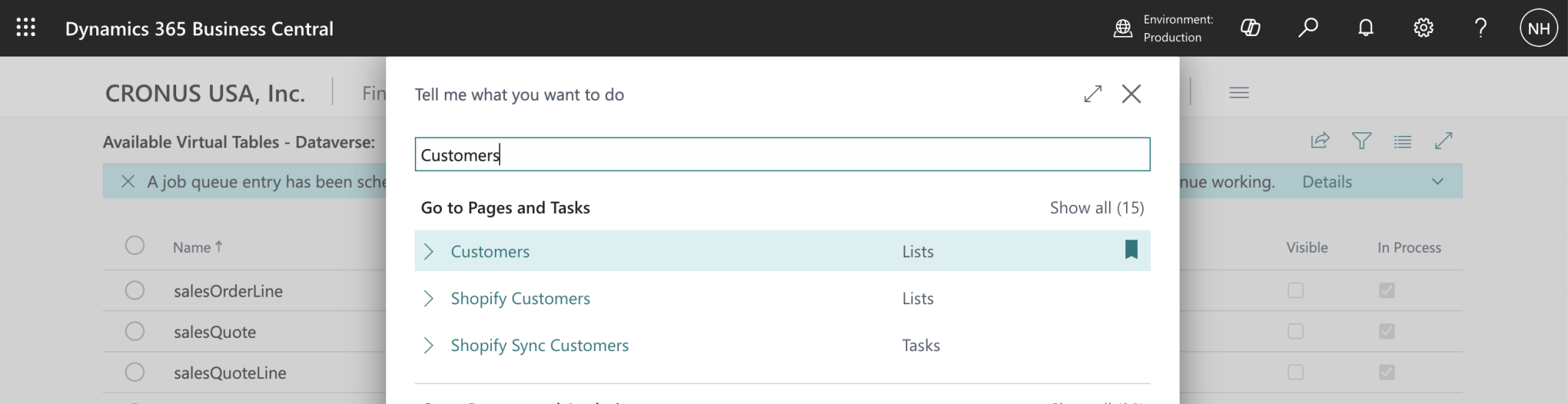Click the share icon above the list
The image size is (1568, 404).
tap(1320, 140)
